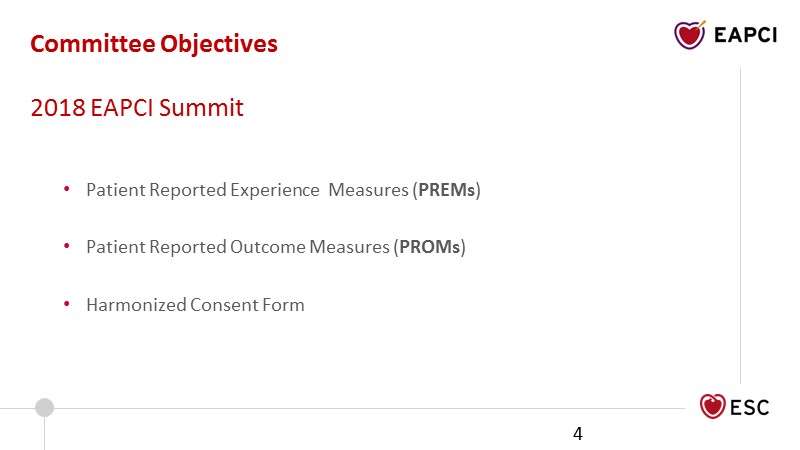Click the slide number 4
Screen dimensions: 800x450
pyautogui.click(x=578, y=433)
